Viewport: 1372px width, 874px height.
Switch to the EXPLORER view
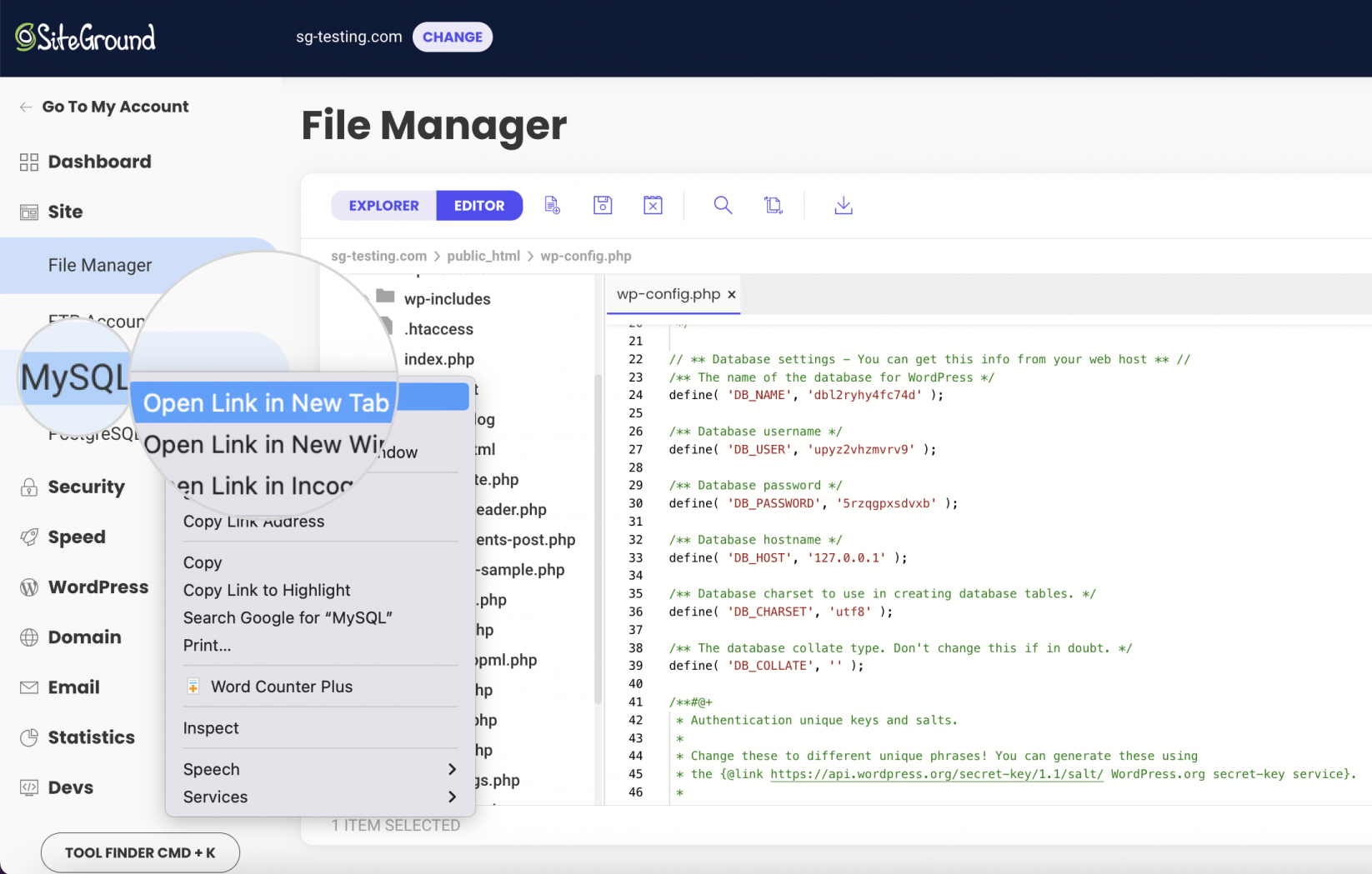(383, 206)
